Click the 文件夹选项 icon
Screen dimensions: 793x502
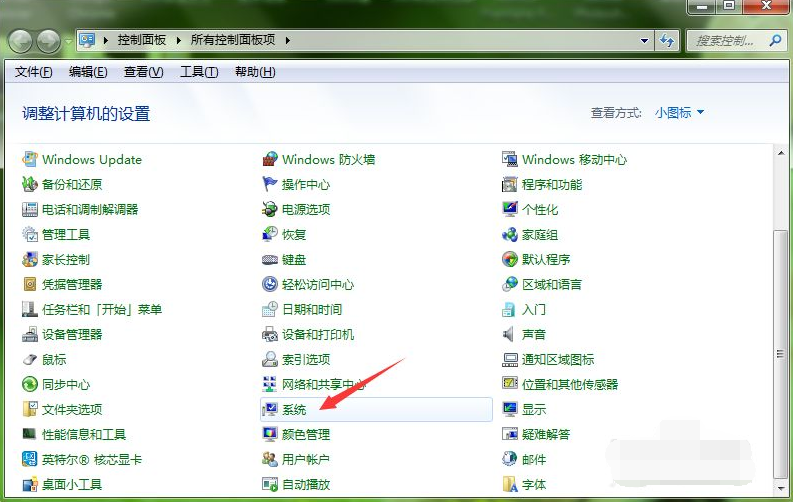pos(30,409)
